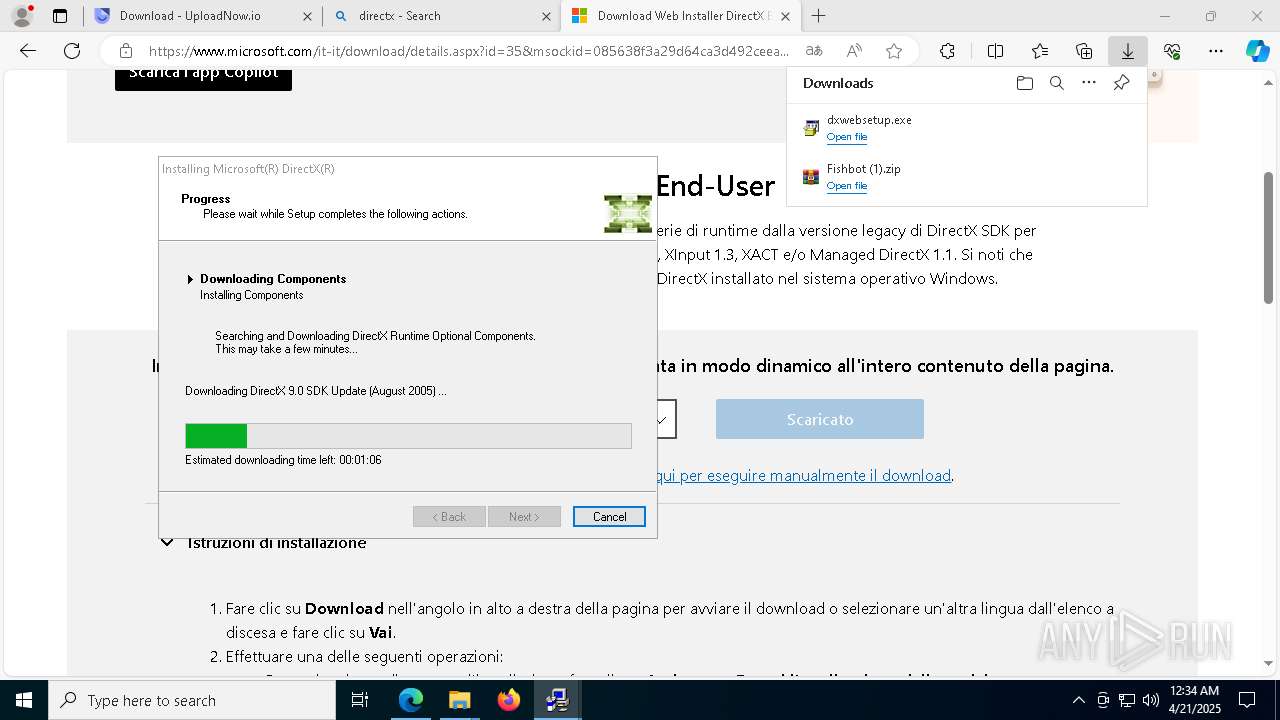Open file link under dxwebsetup.exe

(x=847, y=137)
